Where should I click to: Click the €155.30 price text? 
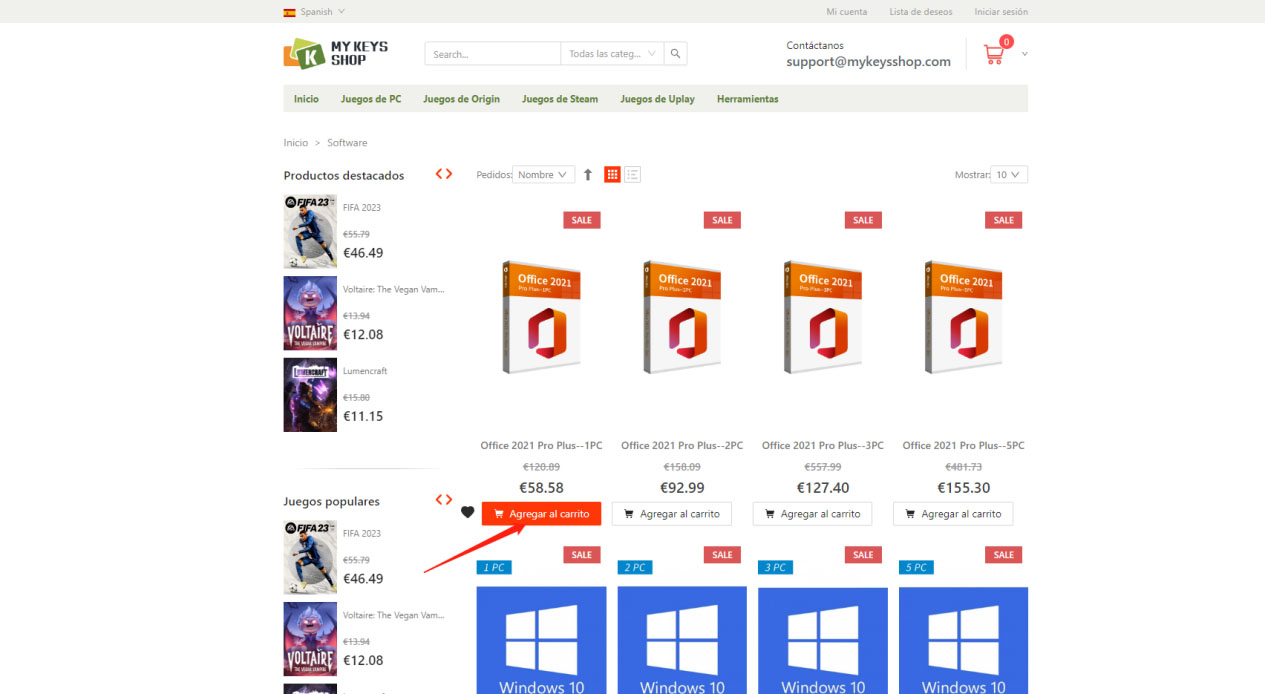(963, 488)
